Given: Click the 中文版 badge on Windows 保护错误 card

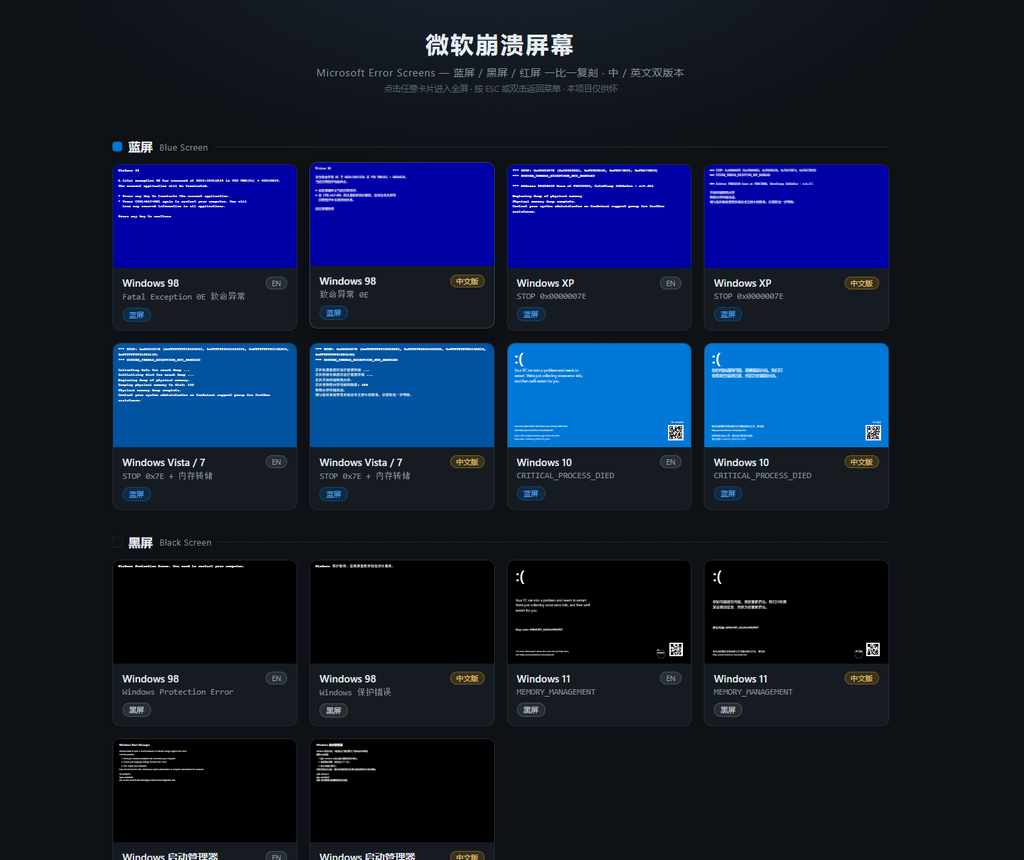Looking at the screenshot, I should pos(467,678).
